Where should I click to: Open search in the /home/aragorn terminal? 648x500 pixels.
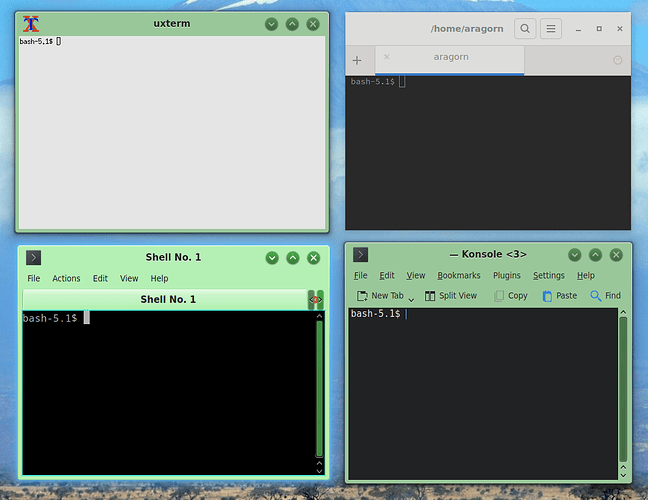525,29
